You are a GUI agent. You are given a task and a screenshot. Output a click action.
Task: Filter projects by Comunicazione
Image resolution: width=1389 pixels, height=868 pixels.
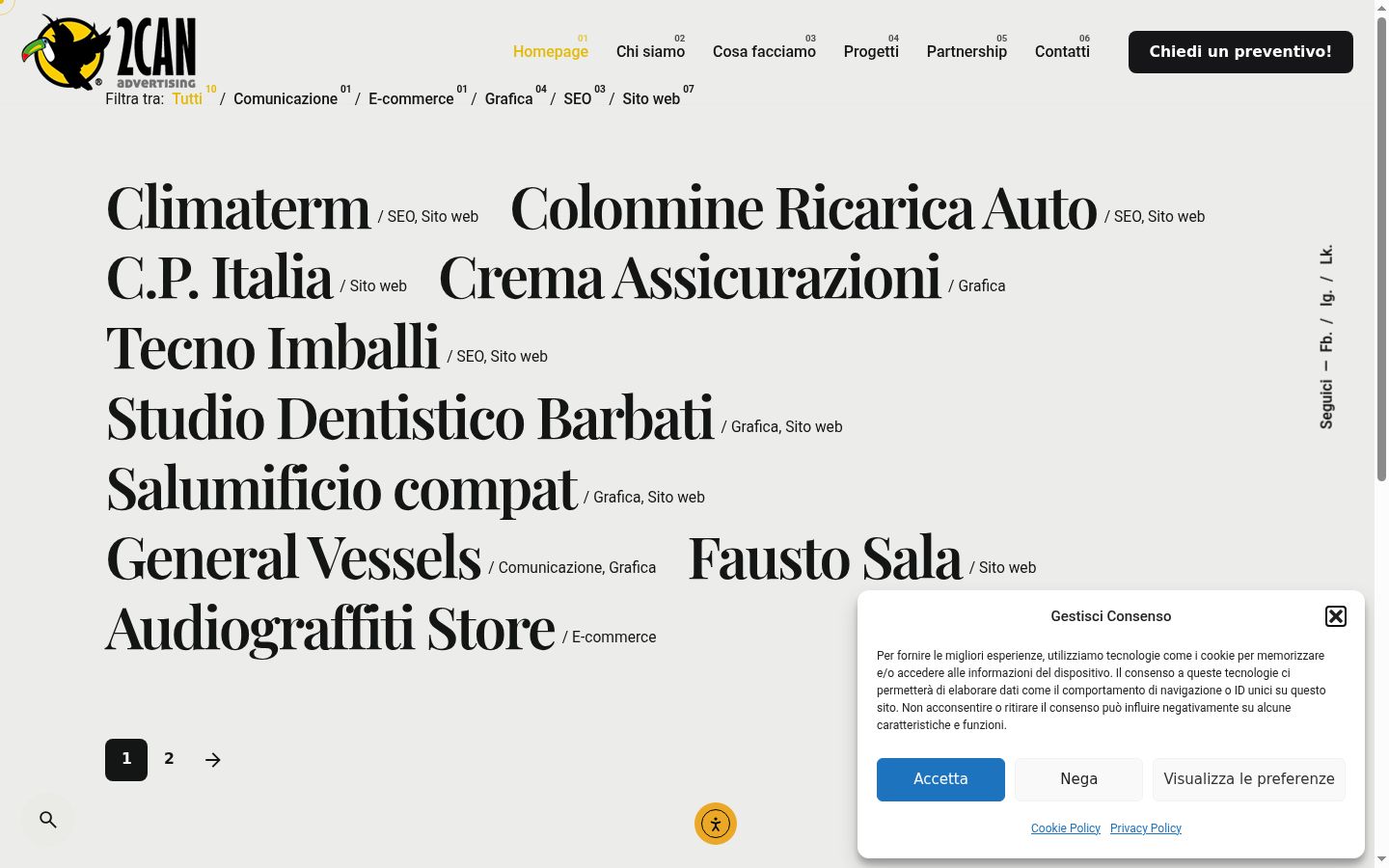pos(286,98)
